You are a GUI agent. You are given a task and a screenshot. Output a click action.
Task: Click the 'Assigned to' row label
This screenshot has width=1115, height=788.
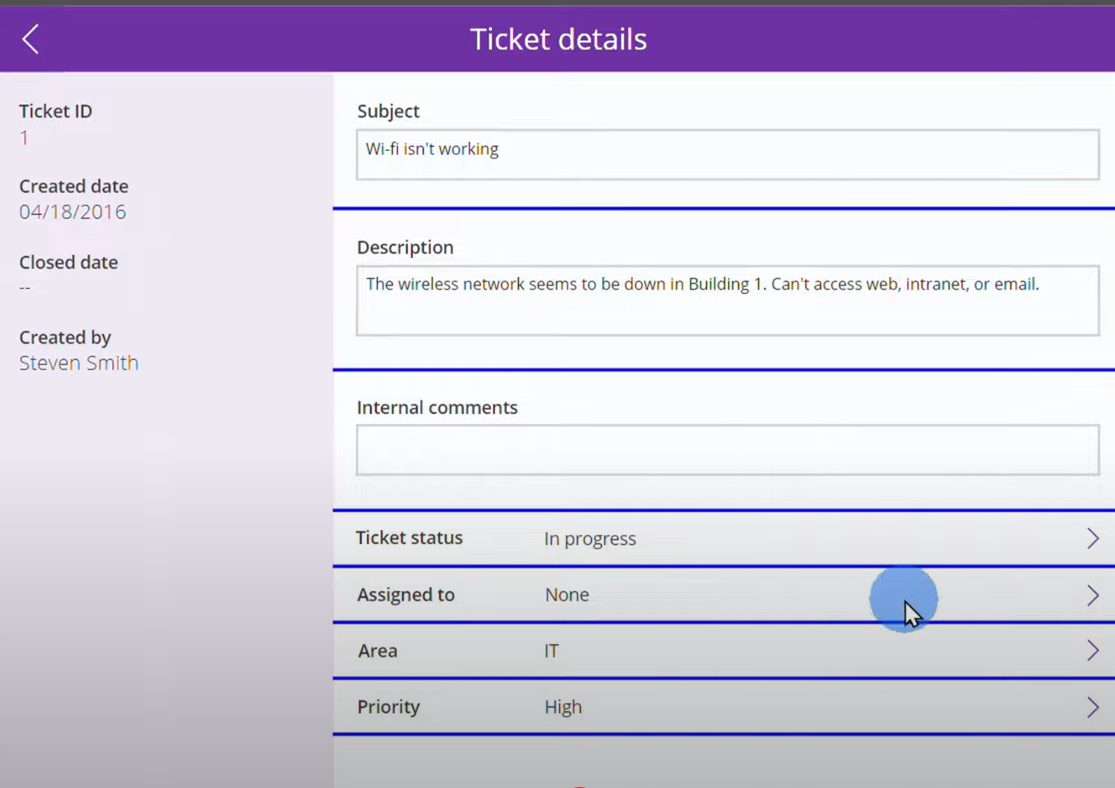pyautogui.click(x=406, y=595)
